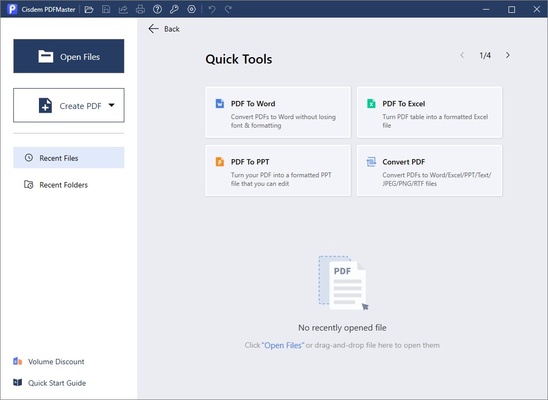
Task: Click the Recent Files clock icon
Action: click(x=29, y=158)
